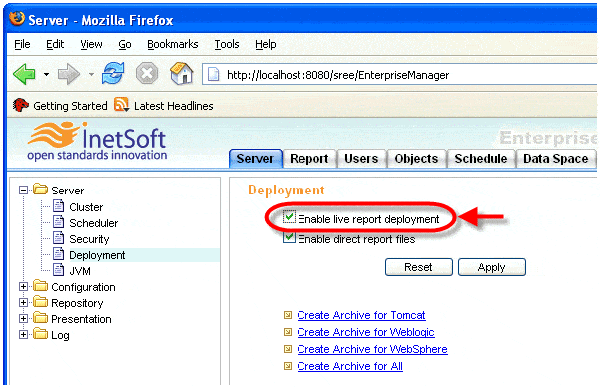The image size is (600, 387).
Task: Open the Edit menu
Action: (x=55, y=44)
